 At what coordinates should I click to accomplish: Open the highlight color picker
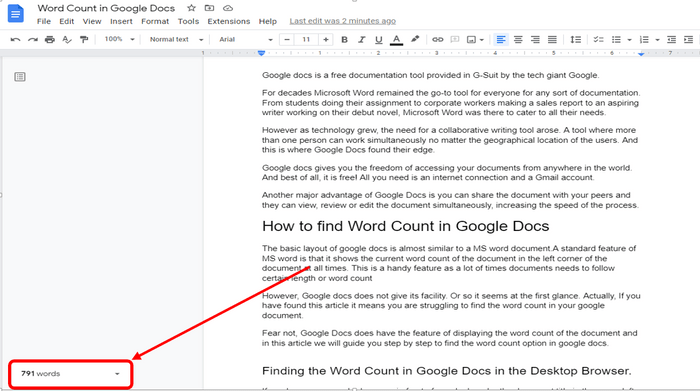click(x=415, y=39)
